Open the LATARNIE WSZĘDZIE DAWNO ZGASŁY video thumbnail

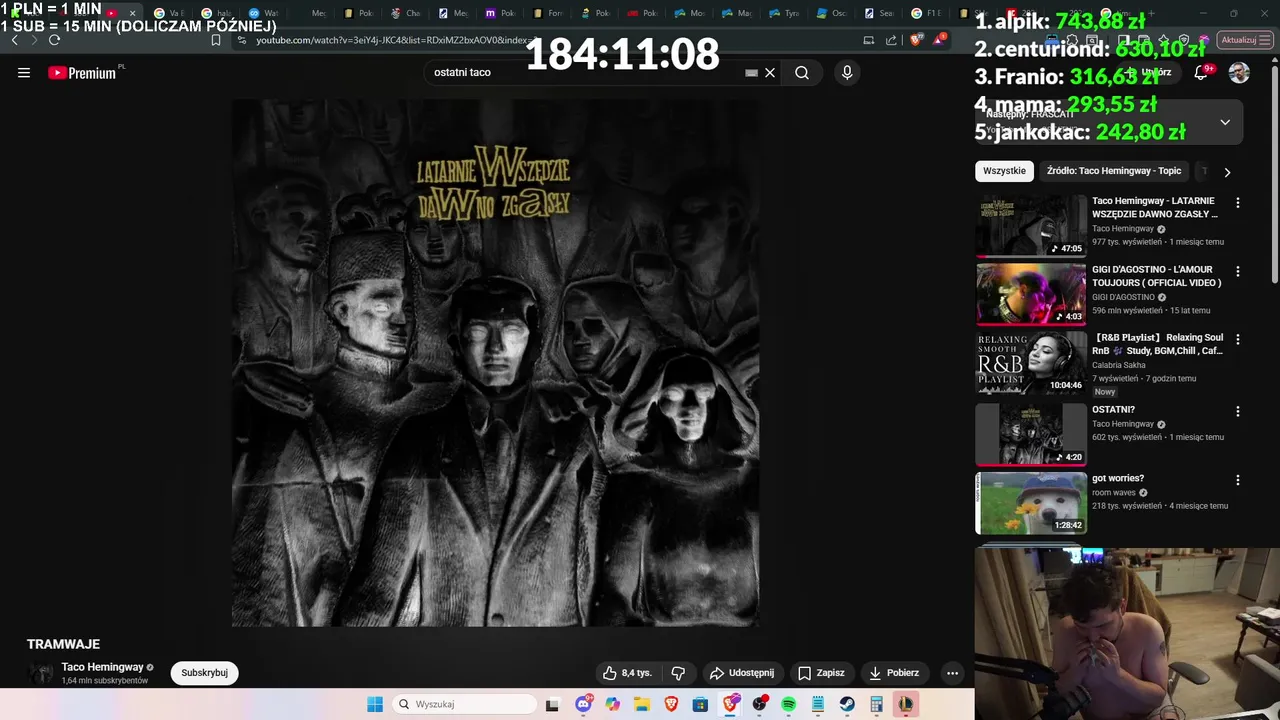(1031, 226)
